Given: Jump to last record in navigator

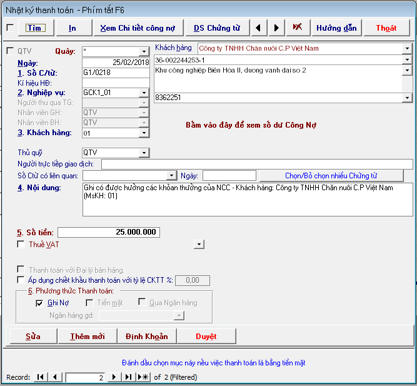Looking at the screenshot, I should pyautogui.click(x=128, y=377).
